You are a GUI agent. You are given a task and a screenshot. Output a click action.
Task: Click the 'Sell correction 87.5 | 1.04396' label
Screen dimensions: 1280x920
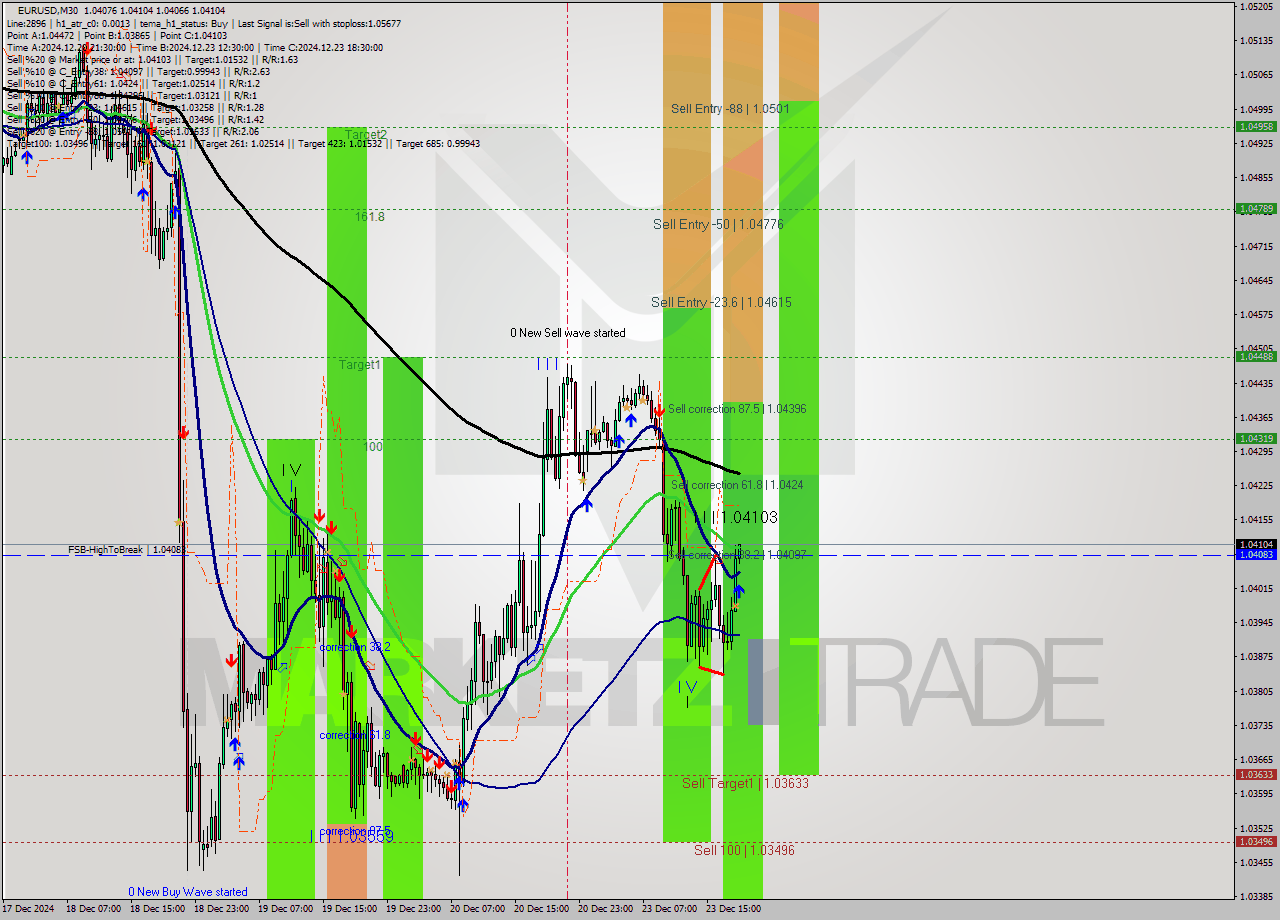pyautogui.click(x=737, y=409)
